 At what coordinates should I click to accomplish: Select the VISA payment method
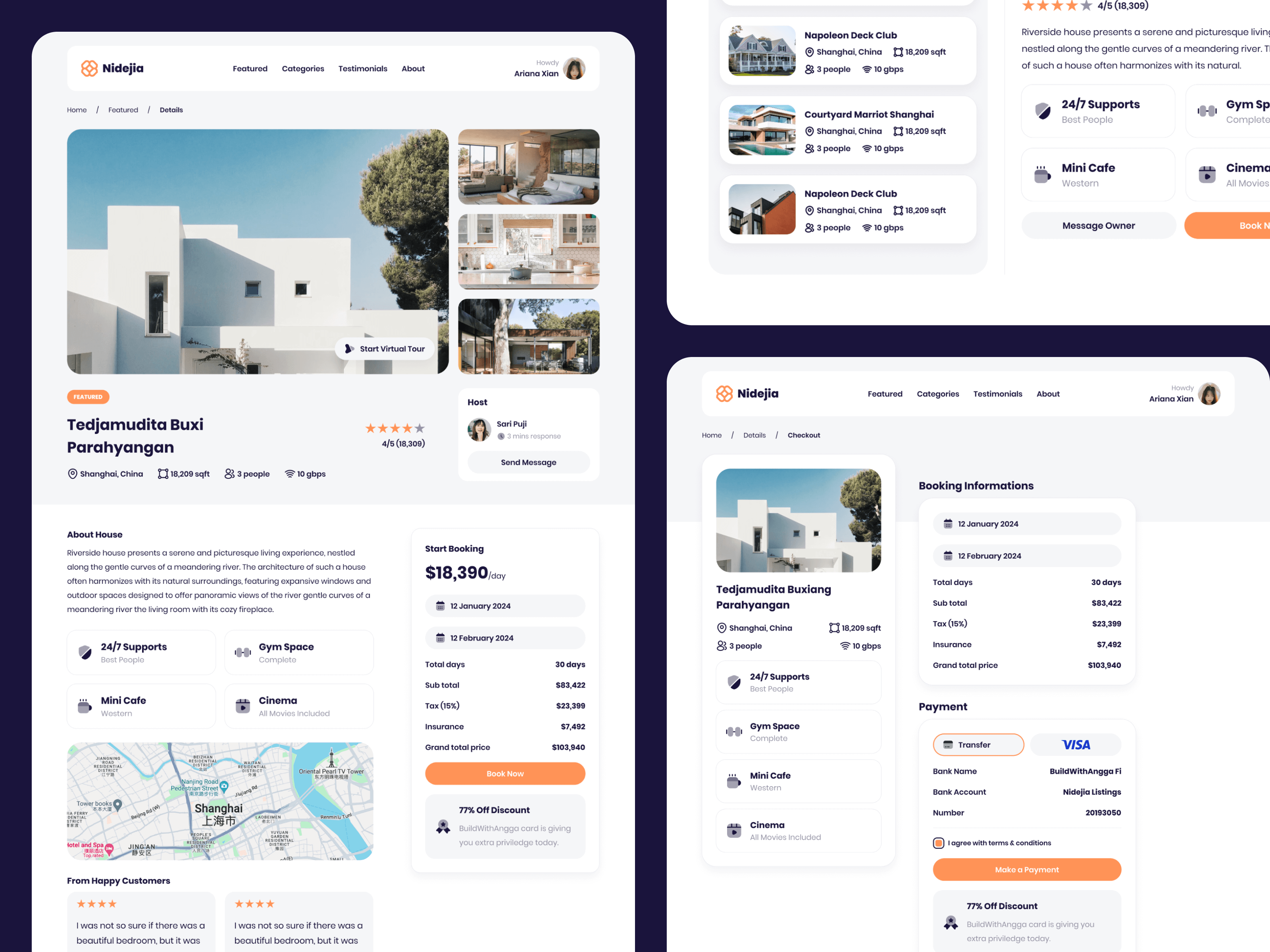(x=1076, y=745)
